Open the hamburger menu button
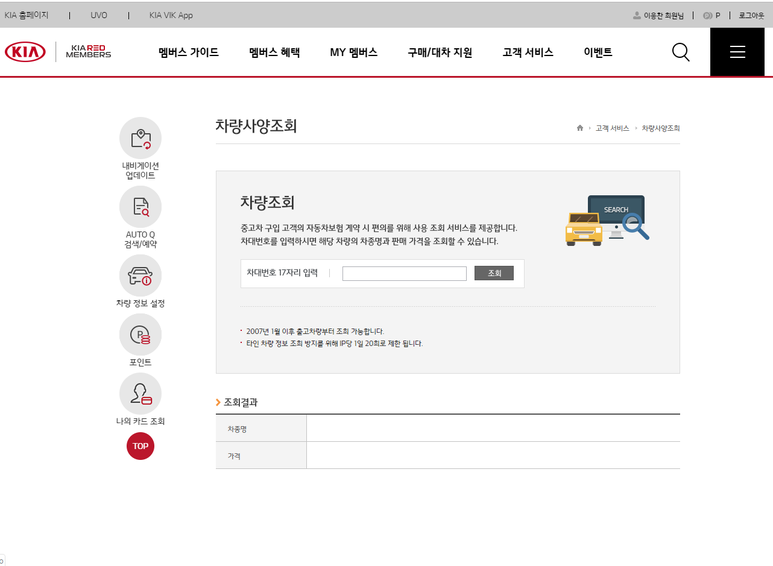773x566 pixels. point(737,52)
